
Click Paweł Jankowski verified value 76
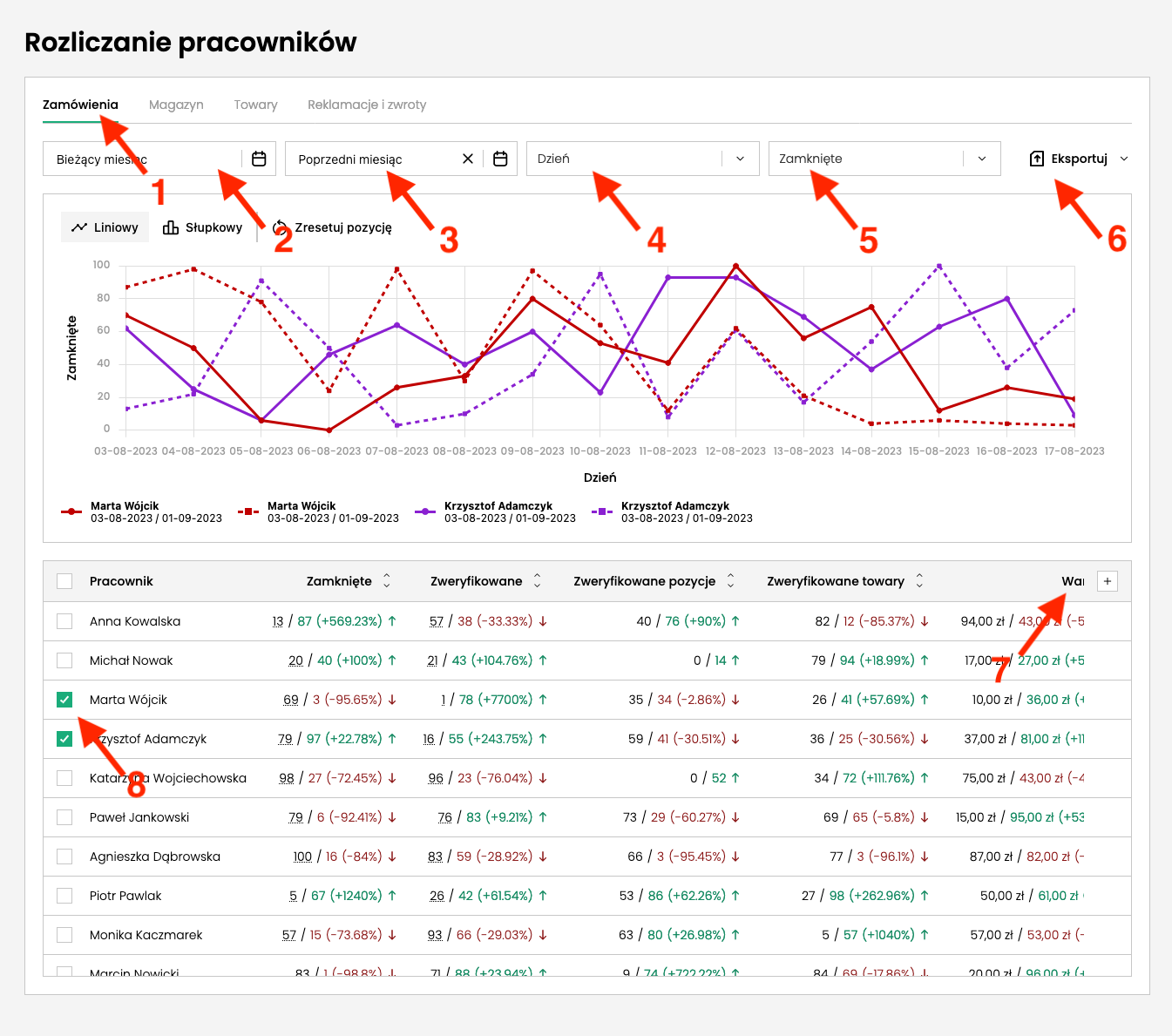[x=445, y=817]
